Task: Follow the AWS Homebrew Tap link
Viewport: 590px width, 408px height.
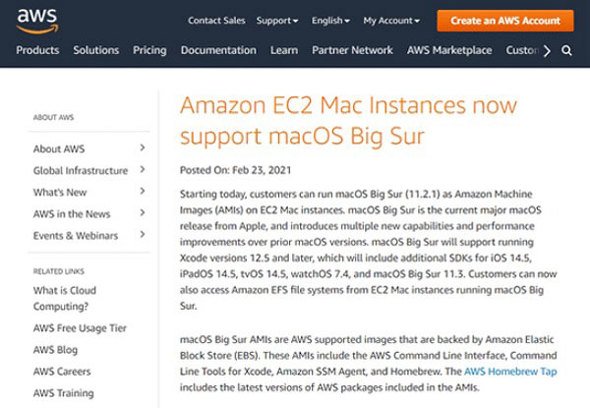Action: (x=510, y=371)
